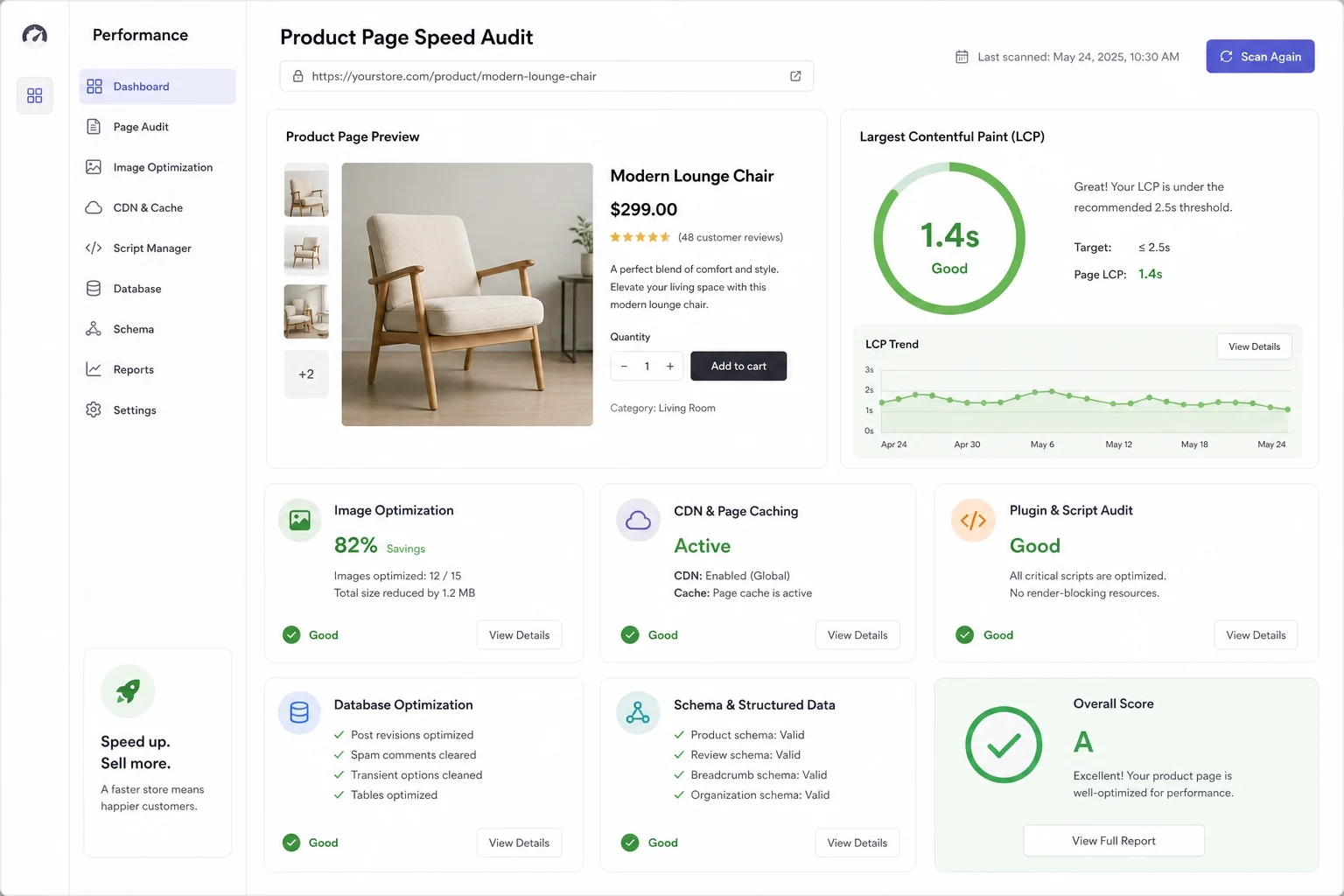This screenshot has height=896, width=1344.
Task: Click the last LCP Trend point at May 24
Action: pos(1287,409)
